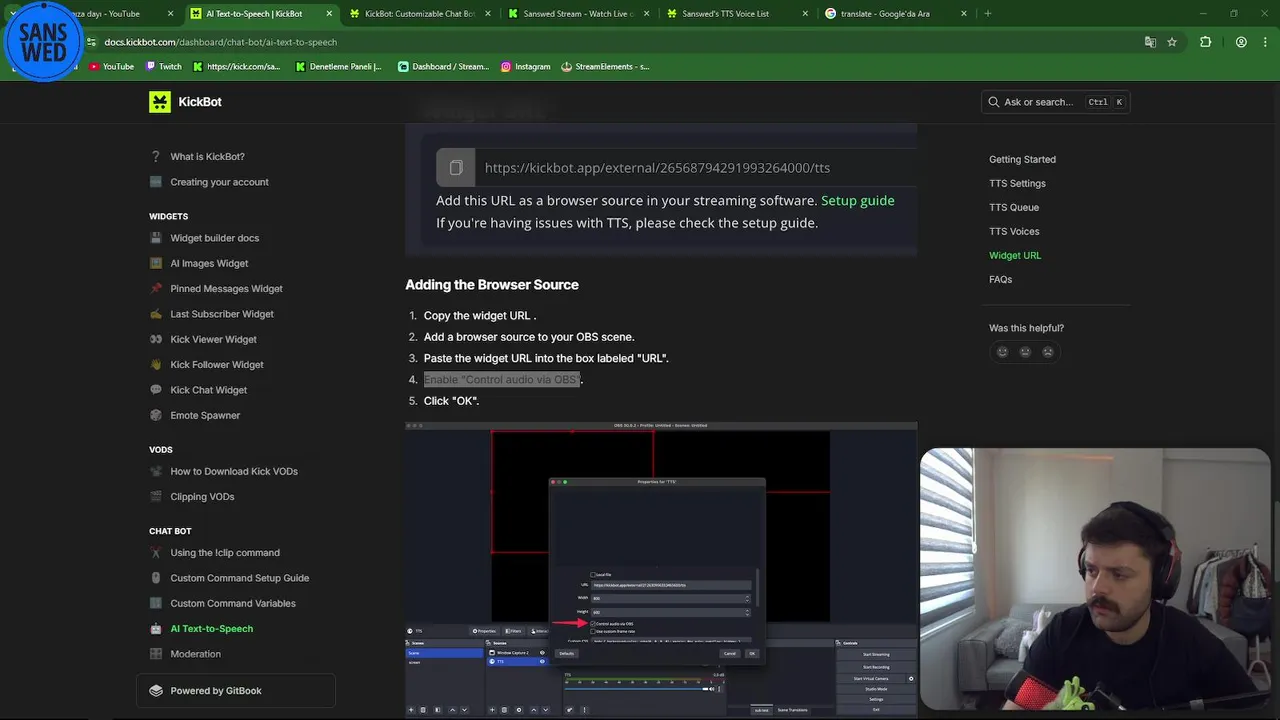
Task: Open the browser extensions puzzle icon
Action: click(1205, 42)
